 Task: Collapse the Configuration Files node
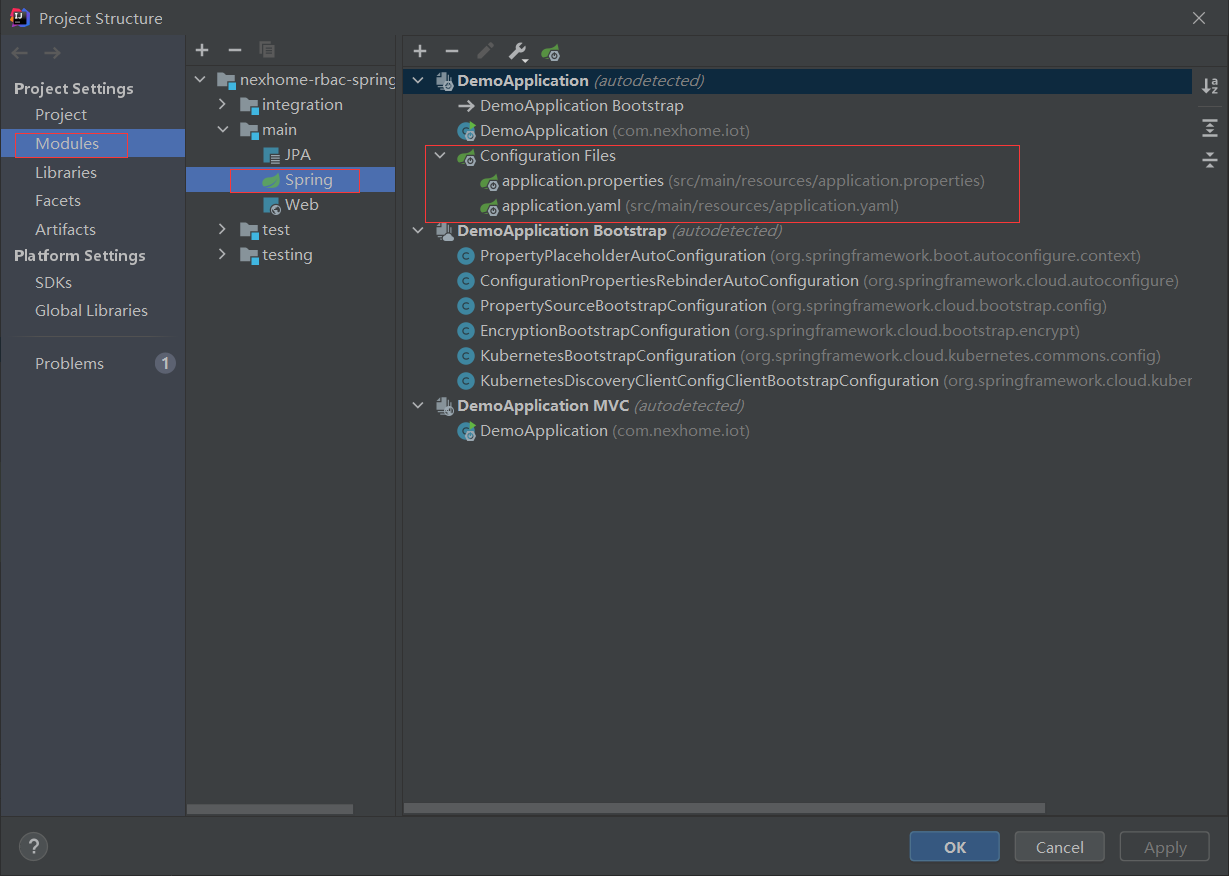[x=440, y=156]
